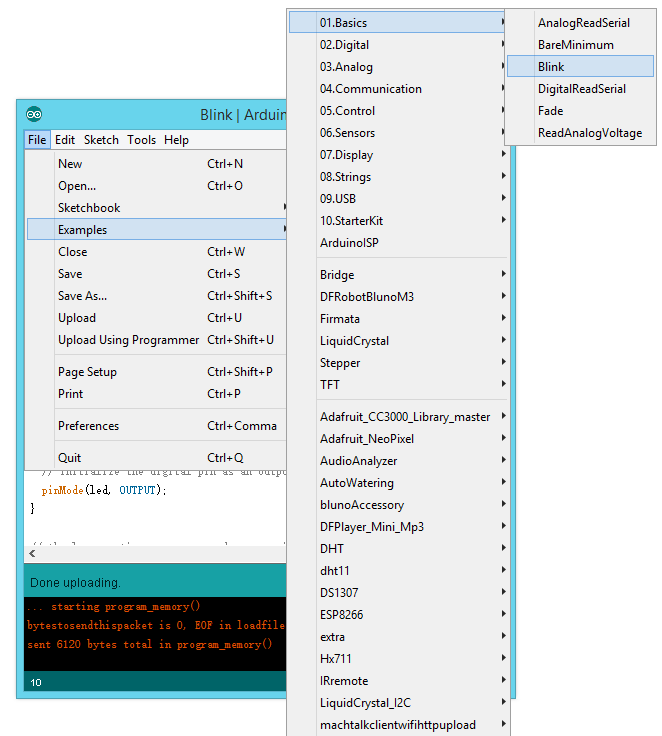Expand the Sketchbook submenu
The height and width of the screenshot is (736, 662).
click(x=156, y=208)
